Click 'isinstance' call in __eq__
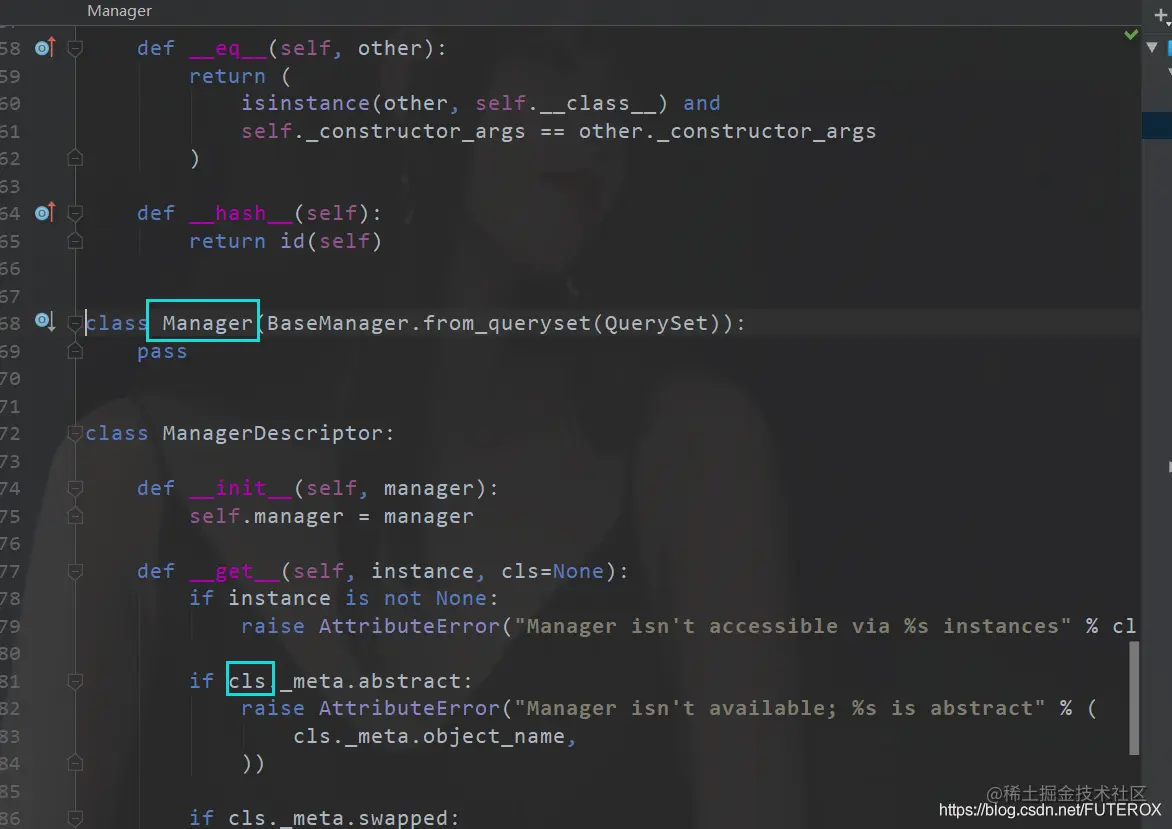The width and height of the screenshot is (1172, 829). [305, 103]
